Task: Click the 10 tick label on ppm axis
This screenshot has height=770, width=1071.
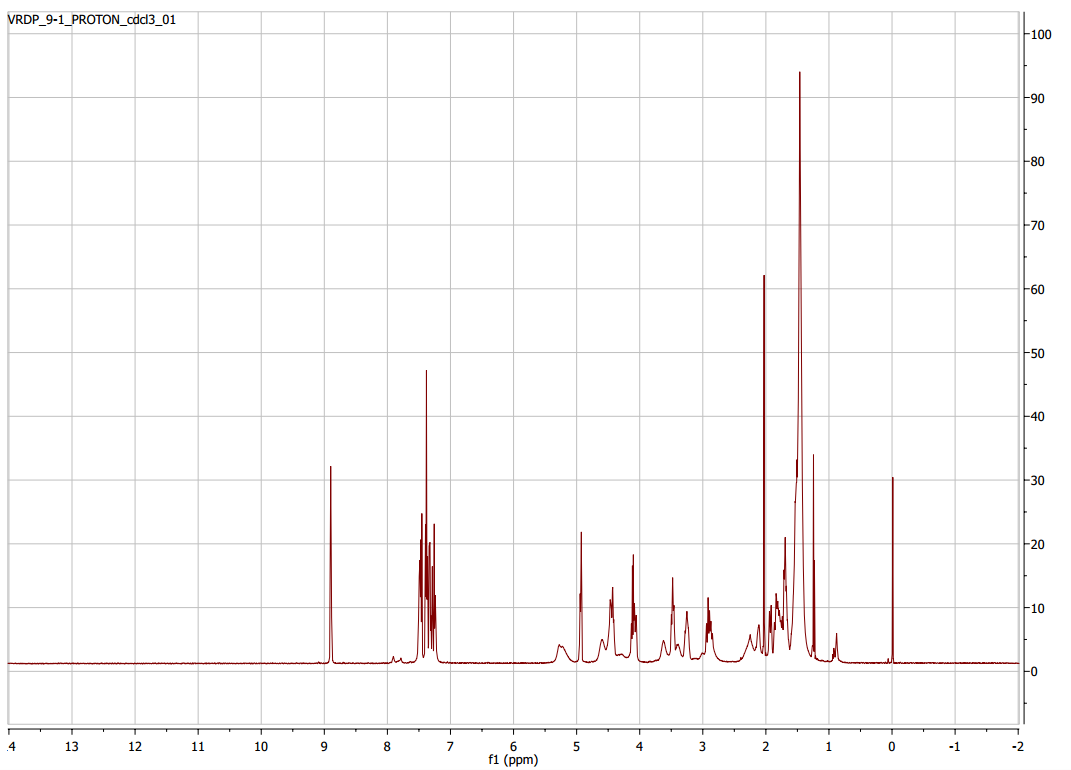Action: [x=261, y=747]
